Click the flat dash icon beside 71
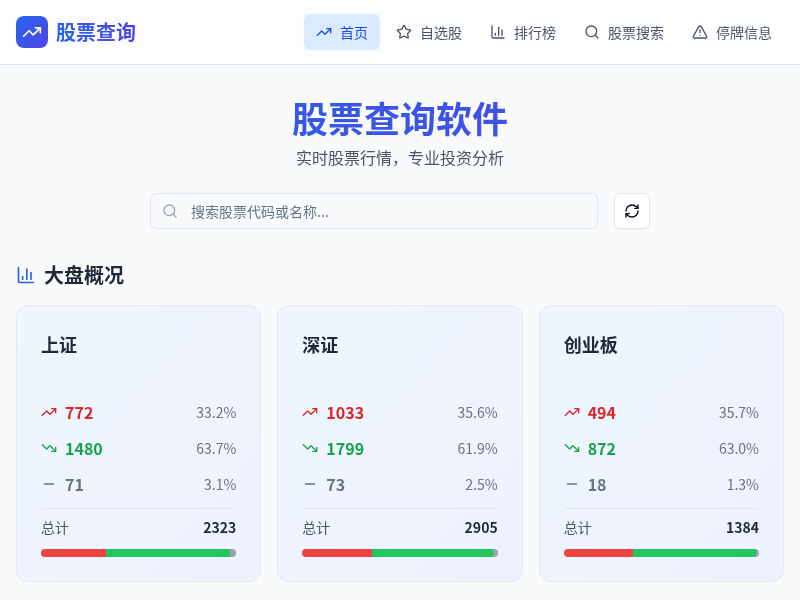800x600 pixels. (x=49, y=484)
